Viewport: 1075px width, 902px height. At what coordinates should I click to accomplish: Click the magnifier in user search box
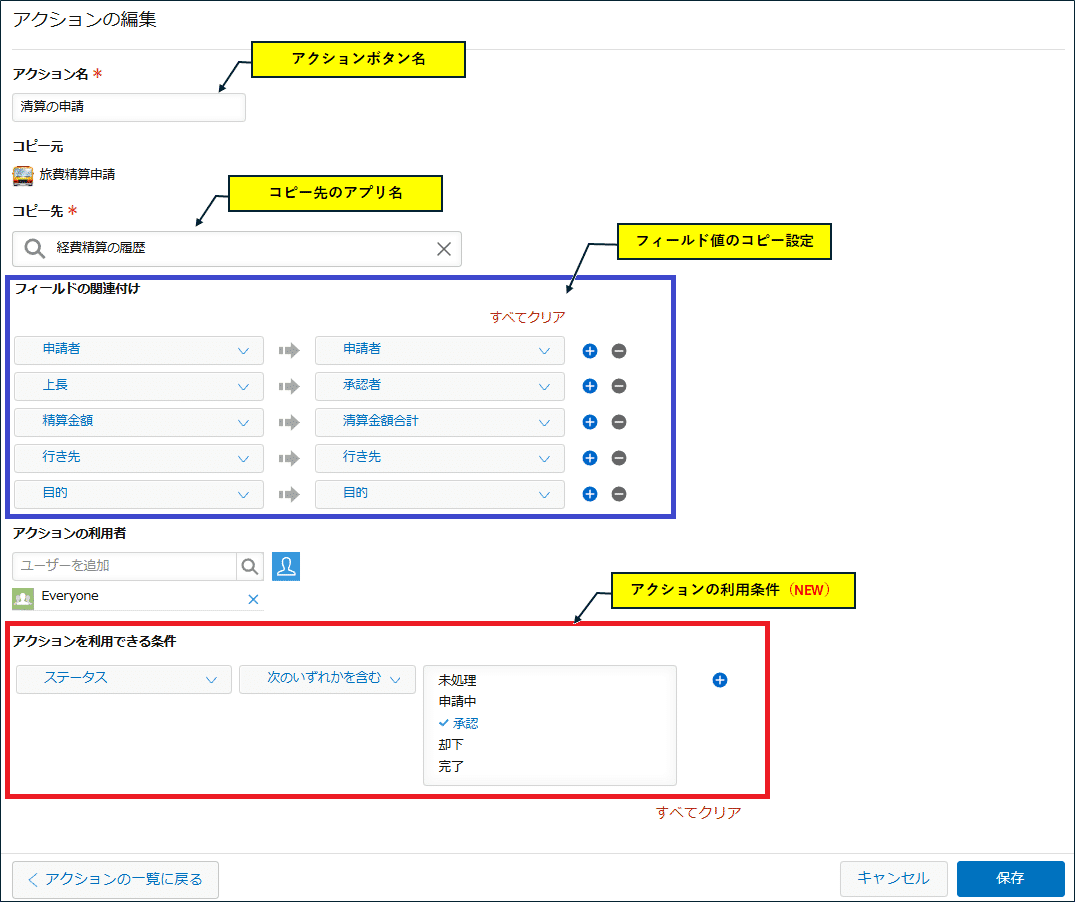coord(250,566)
